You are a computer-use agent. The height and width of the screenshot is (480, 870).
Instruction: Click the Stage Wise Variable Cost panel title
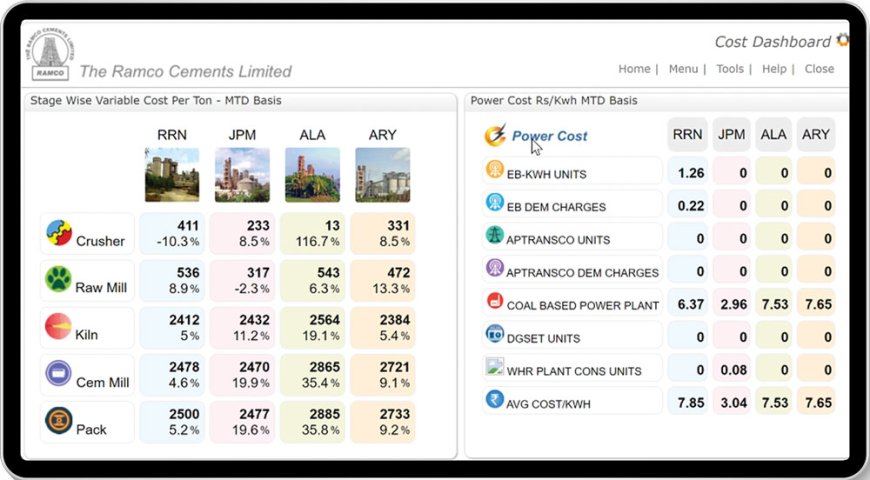tap(155, 100)
